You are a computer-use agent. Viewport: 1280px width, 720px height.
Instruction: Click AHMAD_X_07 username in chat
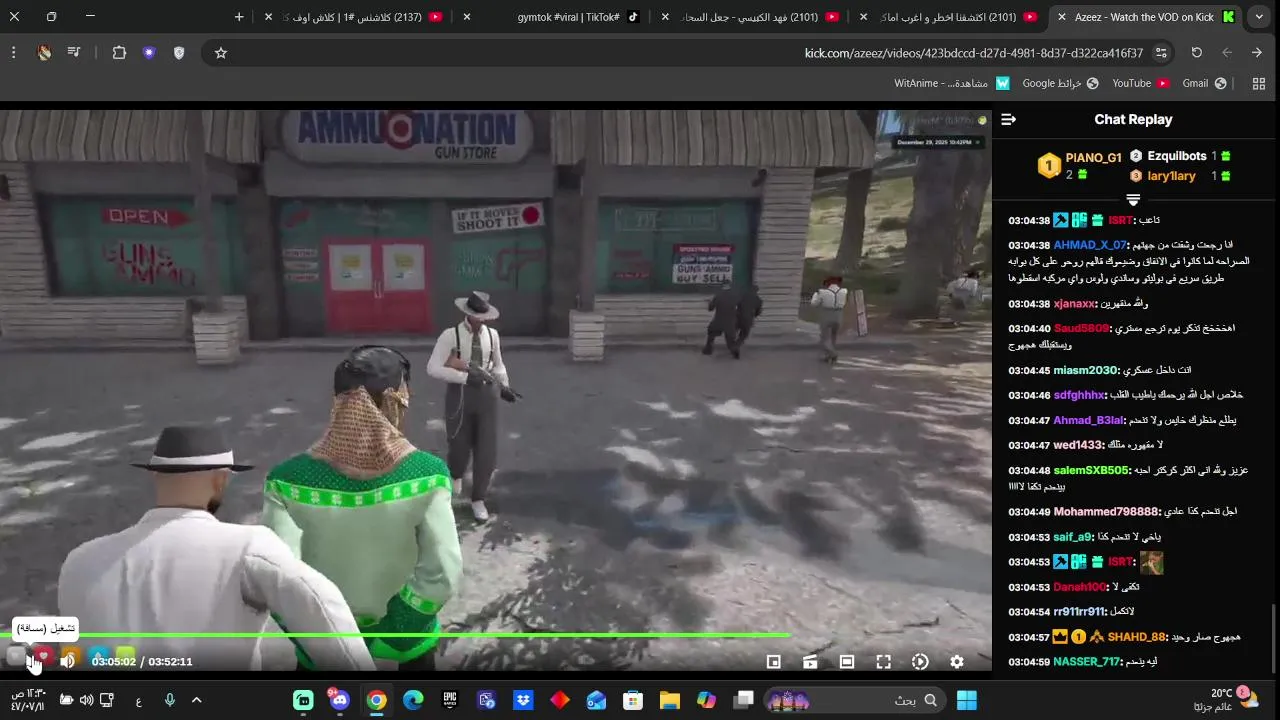(1090, 245)
